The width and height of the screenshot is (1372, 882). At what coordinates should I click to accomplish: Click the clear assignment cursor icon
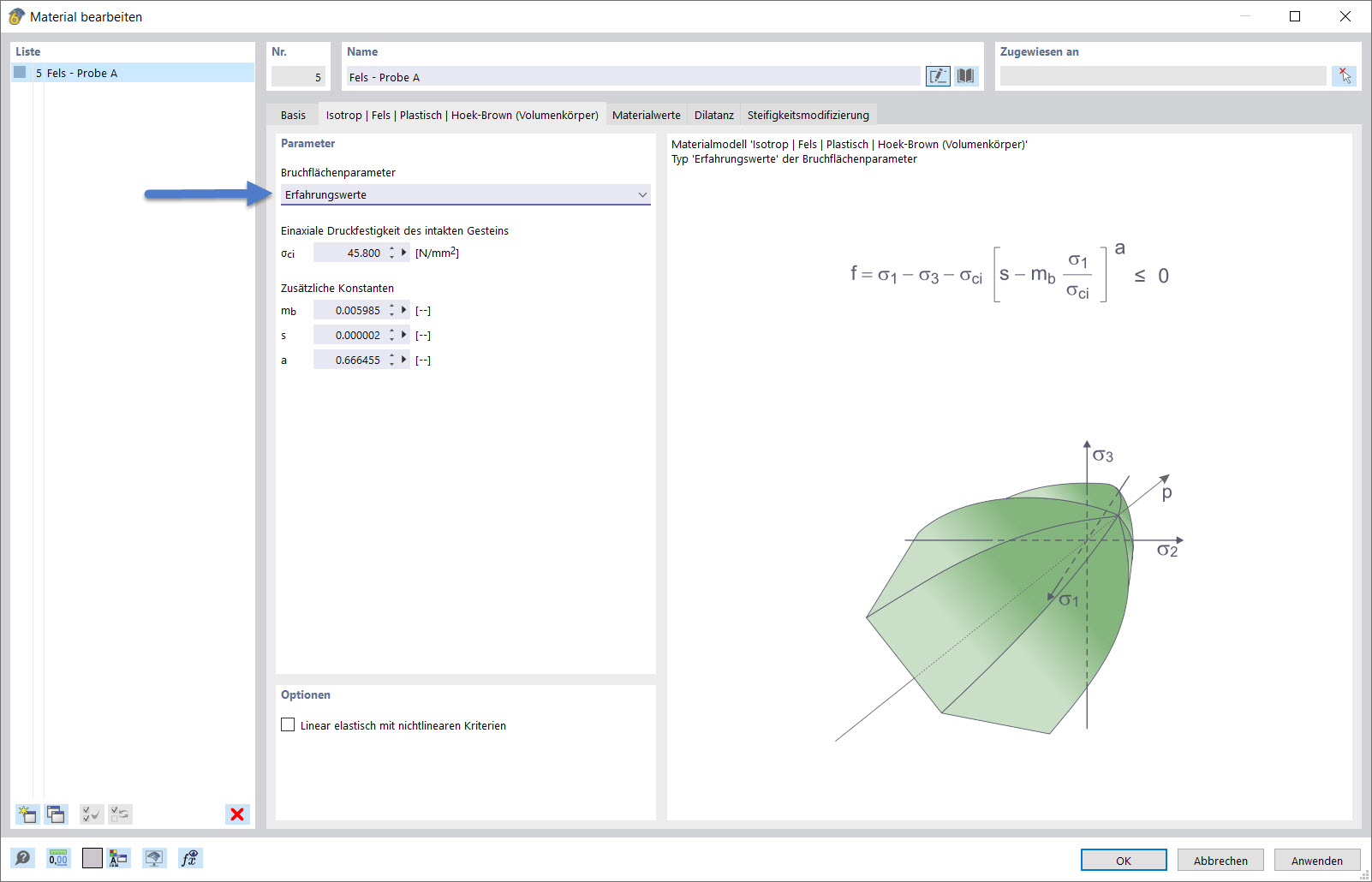(x=1345, y=76)
